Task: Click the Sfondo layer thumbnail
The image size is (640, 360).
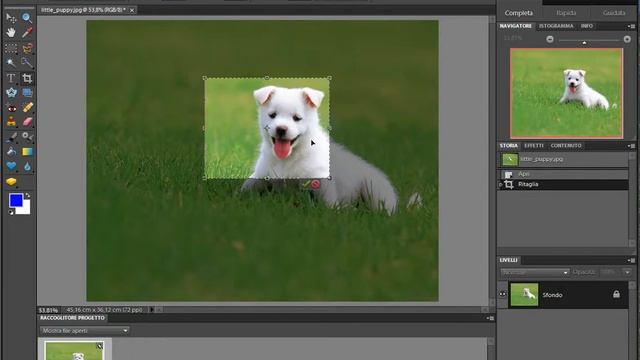Action: coord(524,294)
